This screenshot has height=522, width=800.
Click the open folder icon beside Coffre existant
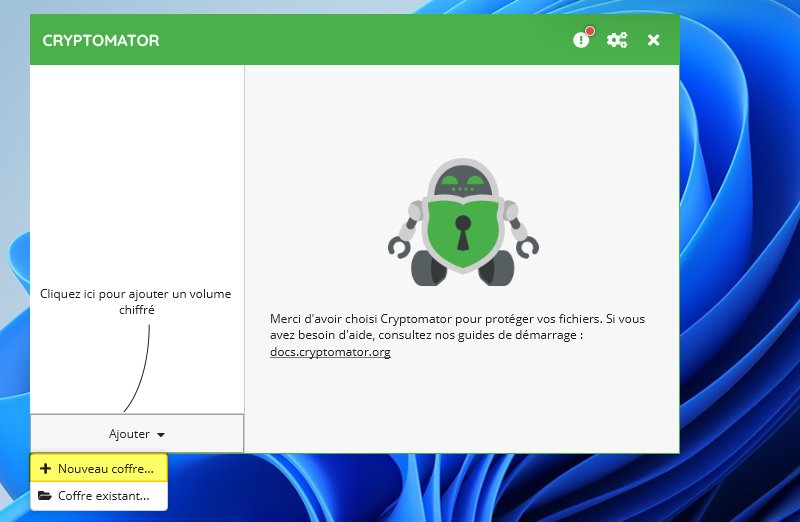[45, 496]
